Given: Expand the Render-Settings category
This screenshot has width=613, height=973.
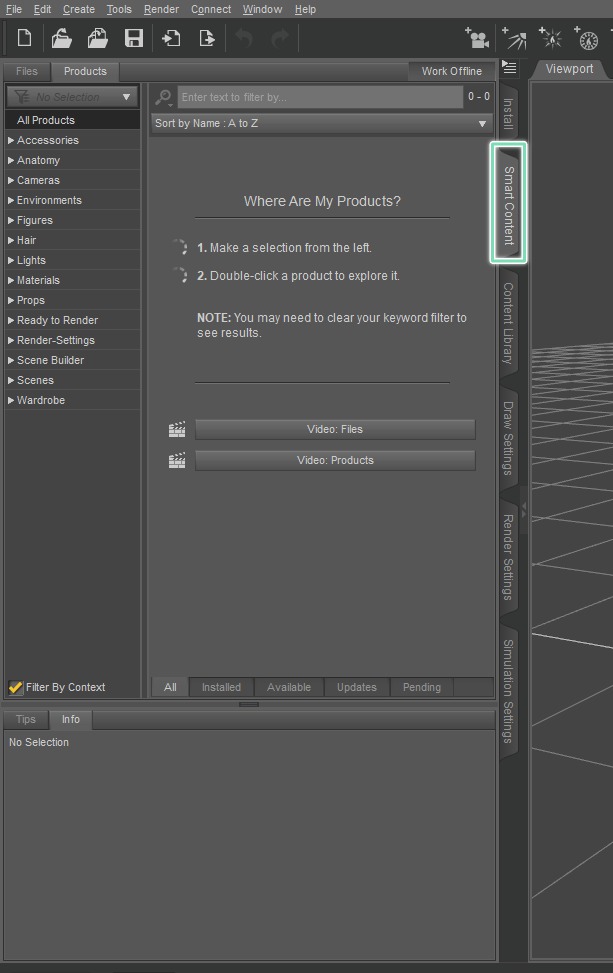Looking at the screenshot, I should point(11,340).
